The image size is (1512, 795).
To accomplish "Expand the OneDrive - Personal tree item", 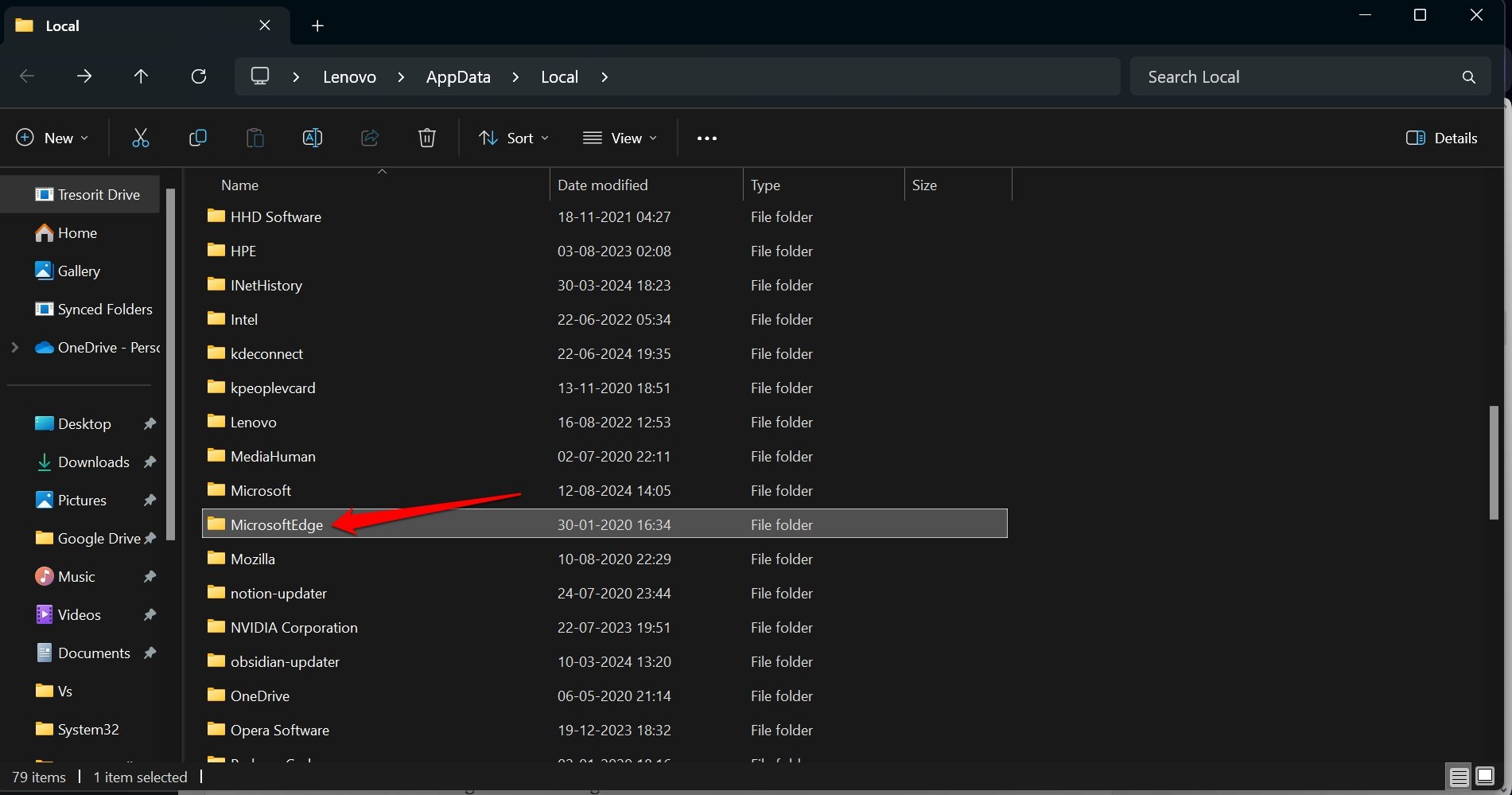I will 14,347.
